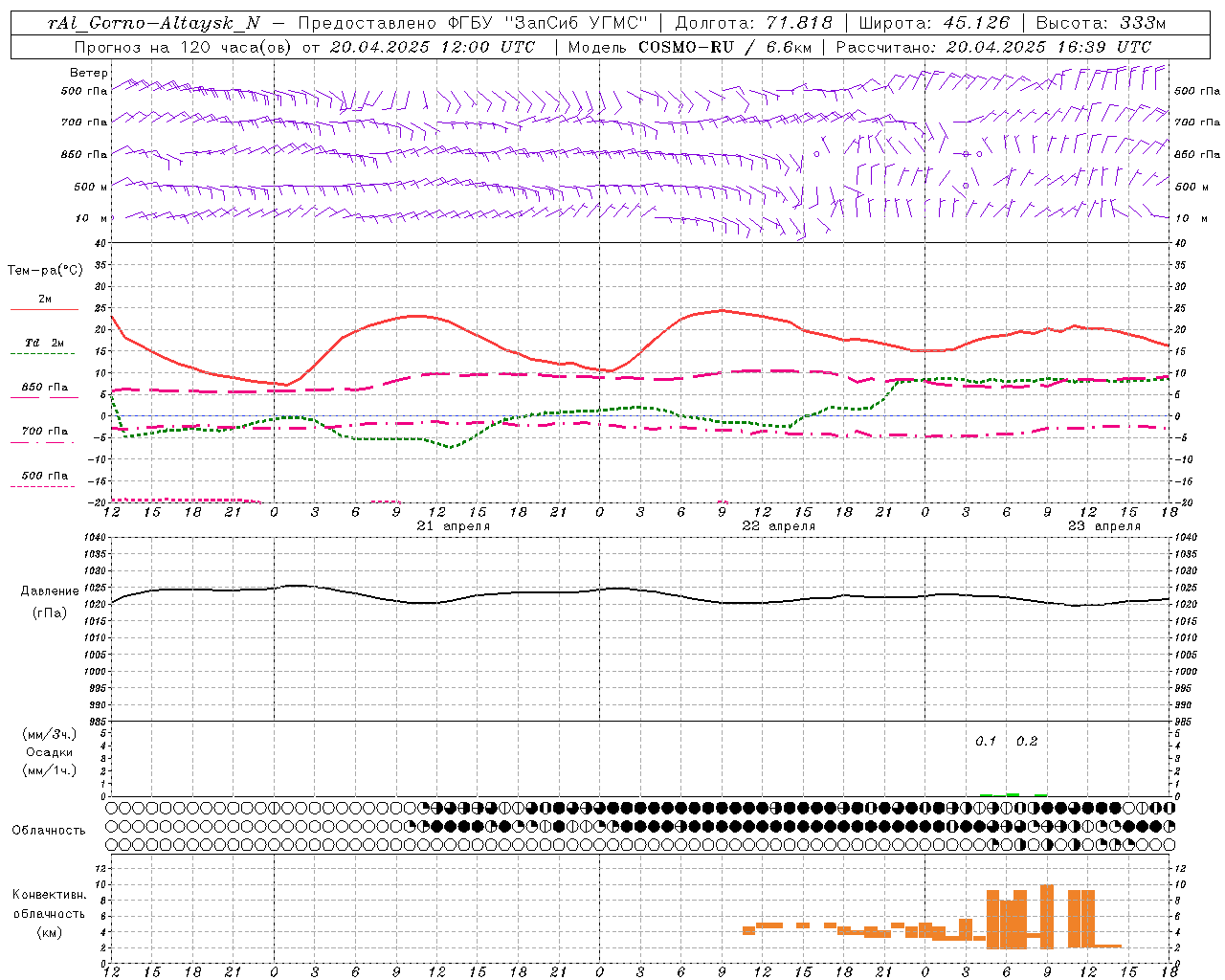Select the Долгота: 71.818 header value
1225x980 pixels.
pyautogui.click(x=754, y=24)
